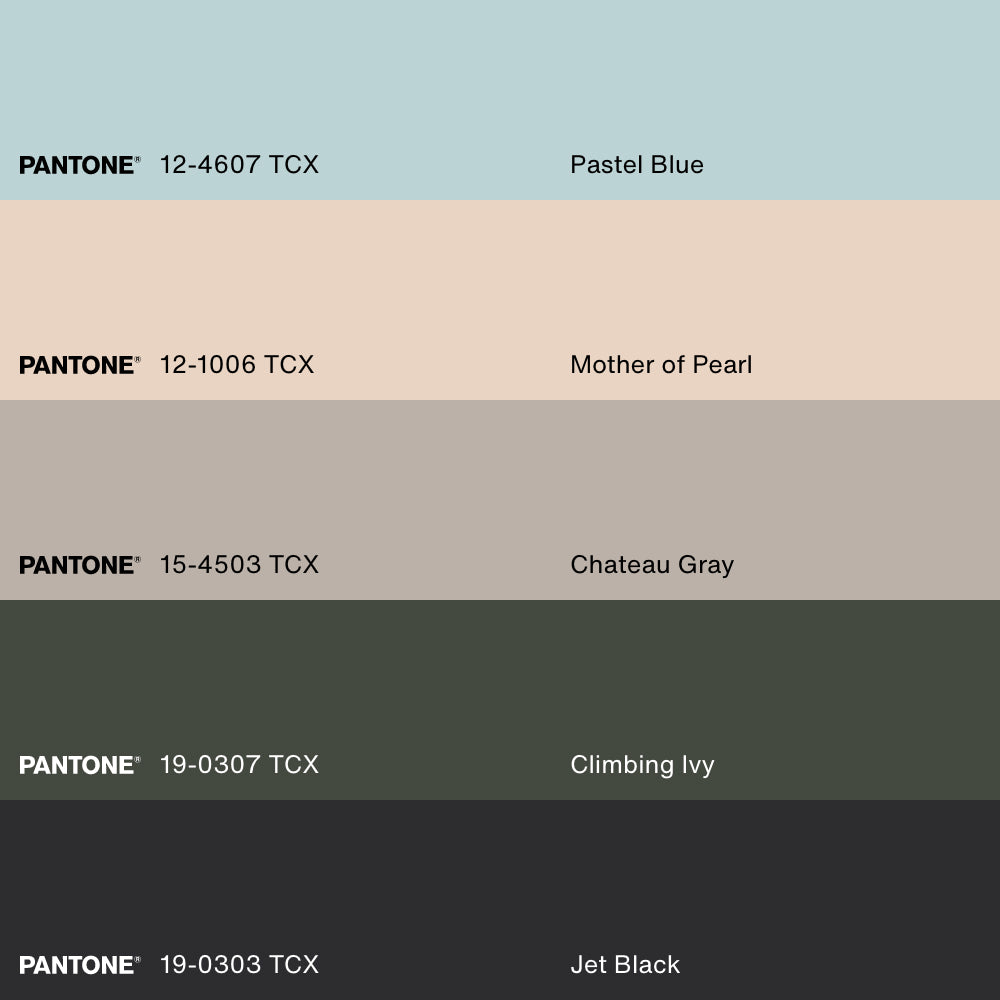The height and width of the screenshot is (1000, 1000).
Task: Click the PANTONE logo beside 19-0307 TCX
Action: tap(80, 765)
